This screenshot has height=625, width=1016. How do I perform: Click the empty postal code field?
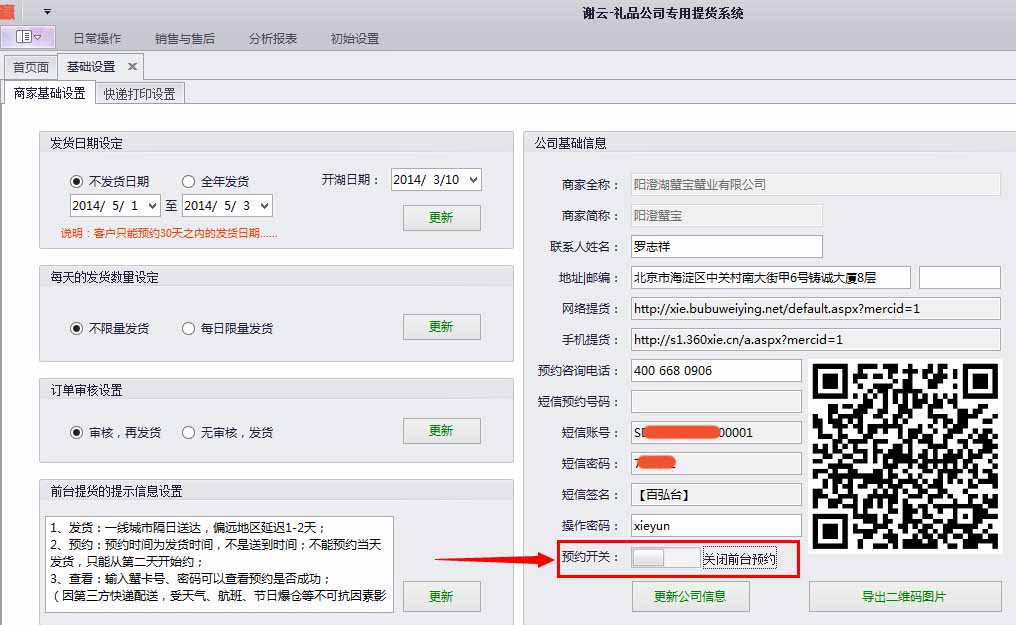pyautogui.click(x=960, y=278)
